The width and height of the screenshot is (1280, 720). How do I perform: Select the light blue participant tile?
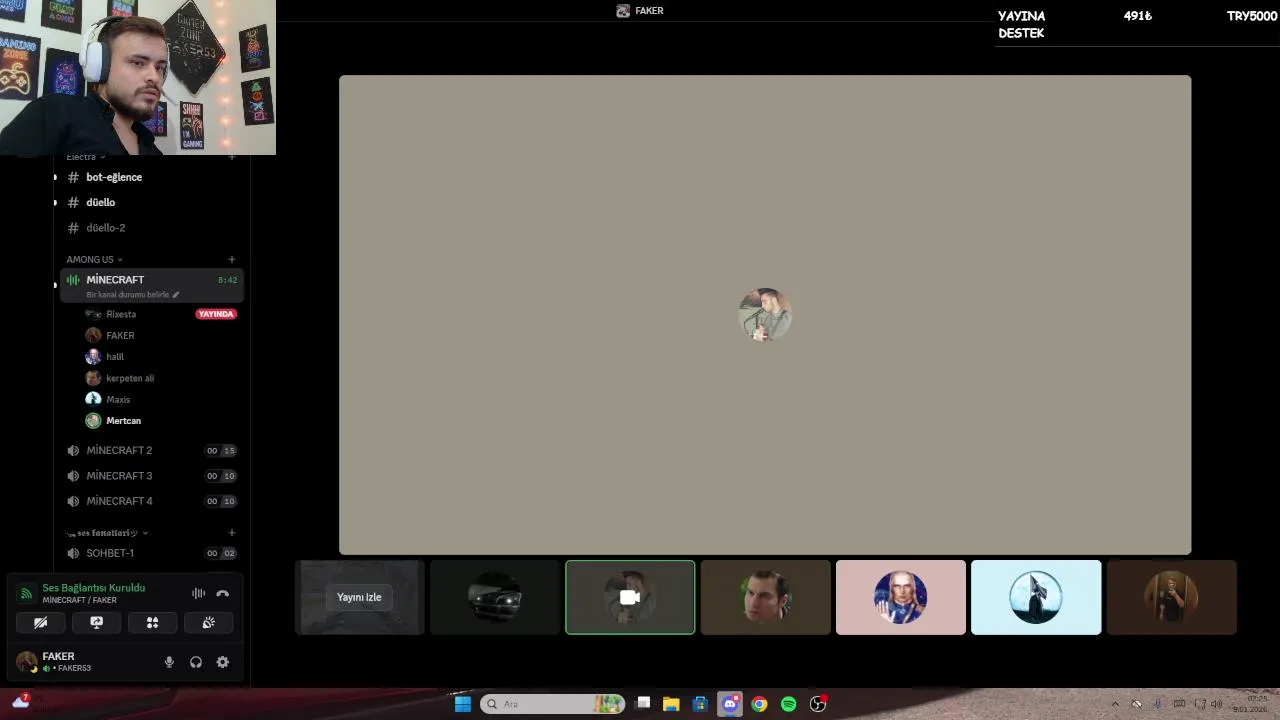pyautogui.click(x=1036, y=597)
